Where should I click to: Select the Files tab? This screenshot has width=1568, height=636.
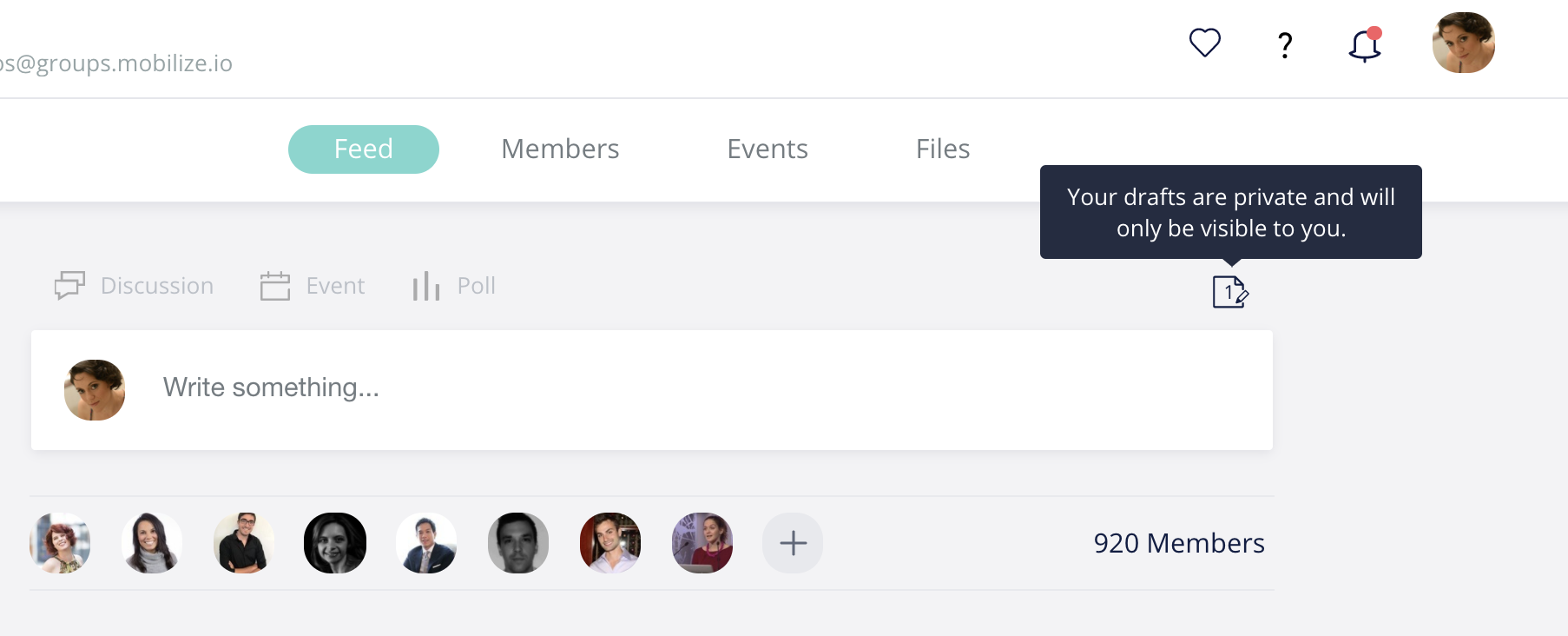(943, 149)
